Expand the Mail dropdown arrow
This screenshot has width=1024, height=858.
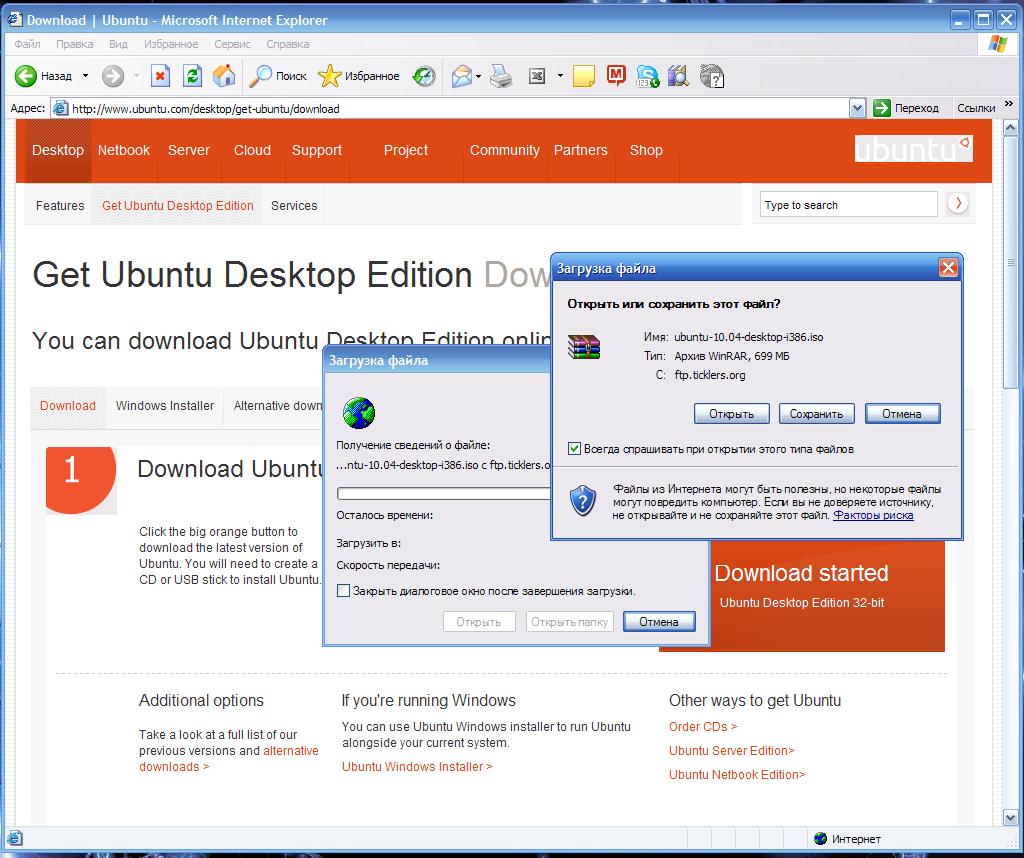479,76
